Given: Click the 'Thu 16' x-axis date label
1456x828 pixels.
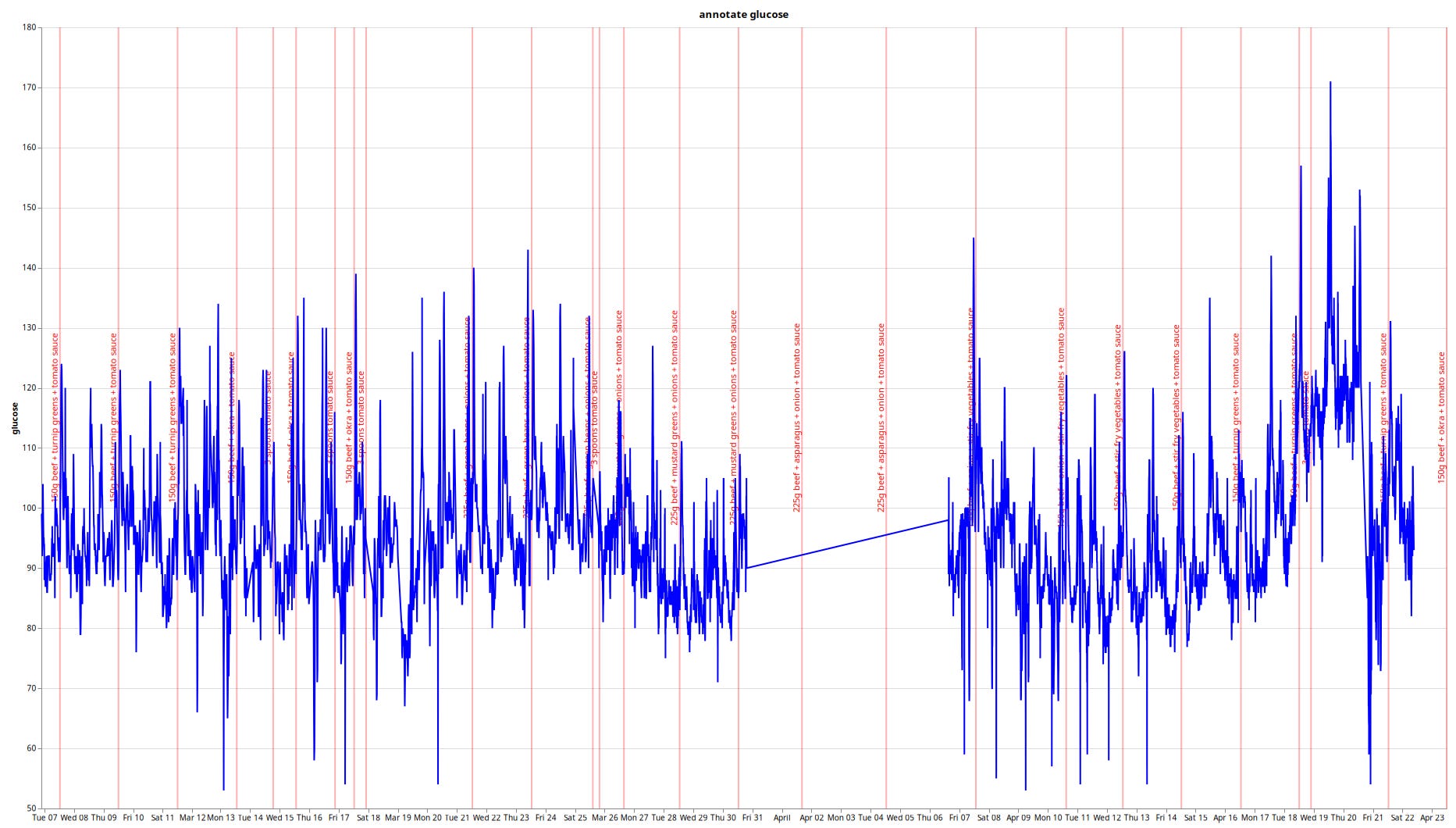Looking at the screenshot, I should point(309,819).
